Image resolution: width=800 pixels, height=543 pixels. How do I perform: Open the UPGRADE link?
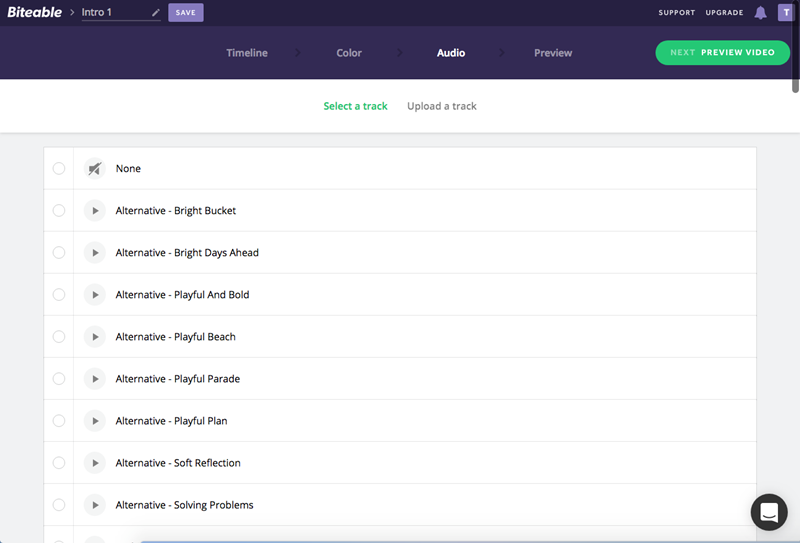coord(724,13)
